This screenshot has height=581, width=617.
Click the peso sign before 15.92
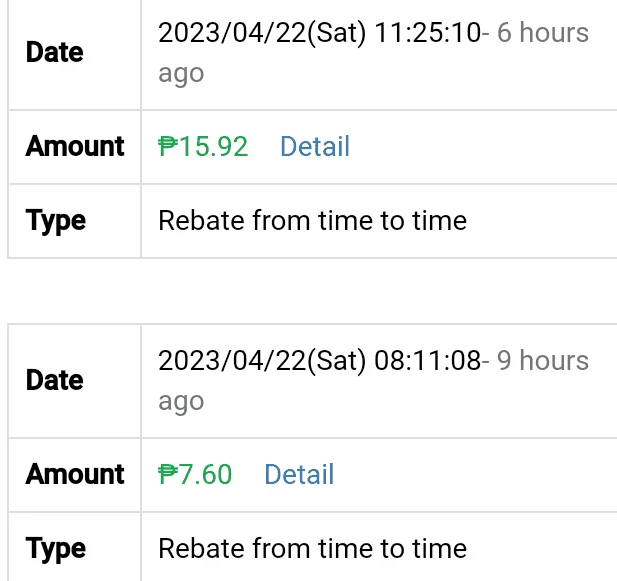[168, 146]
